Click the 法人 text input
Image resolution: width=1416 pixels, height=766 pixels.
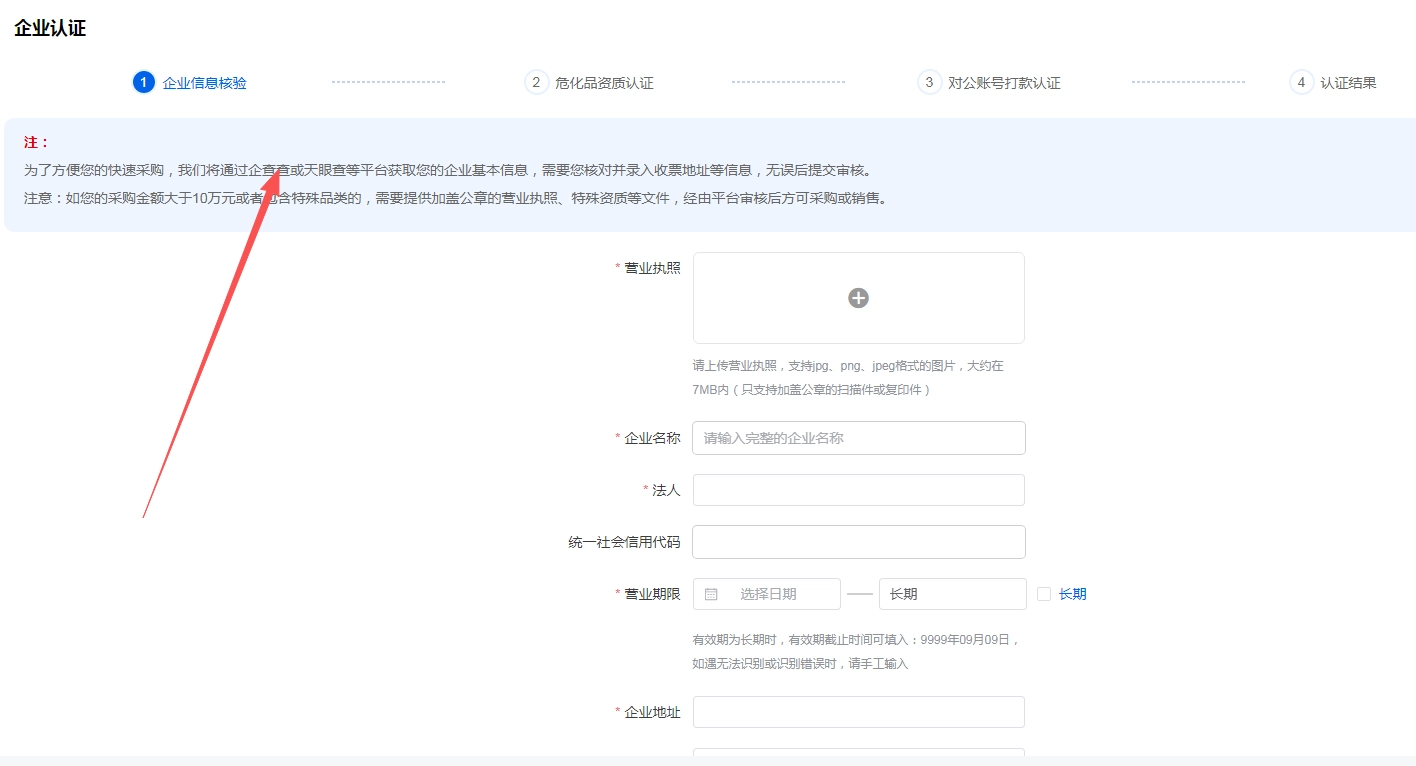[x=858, y=490]
